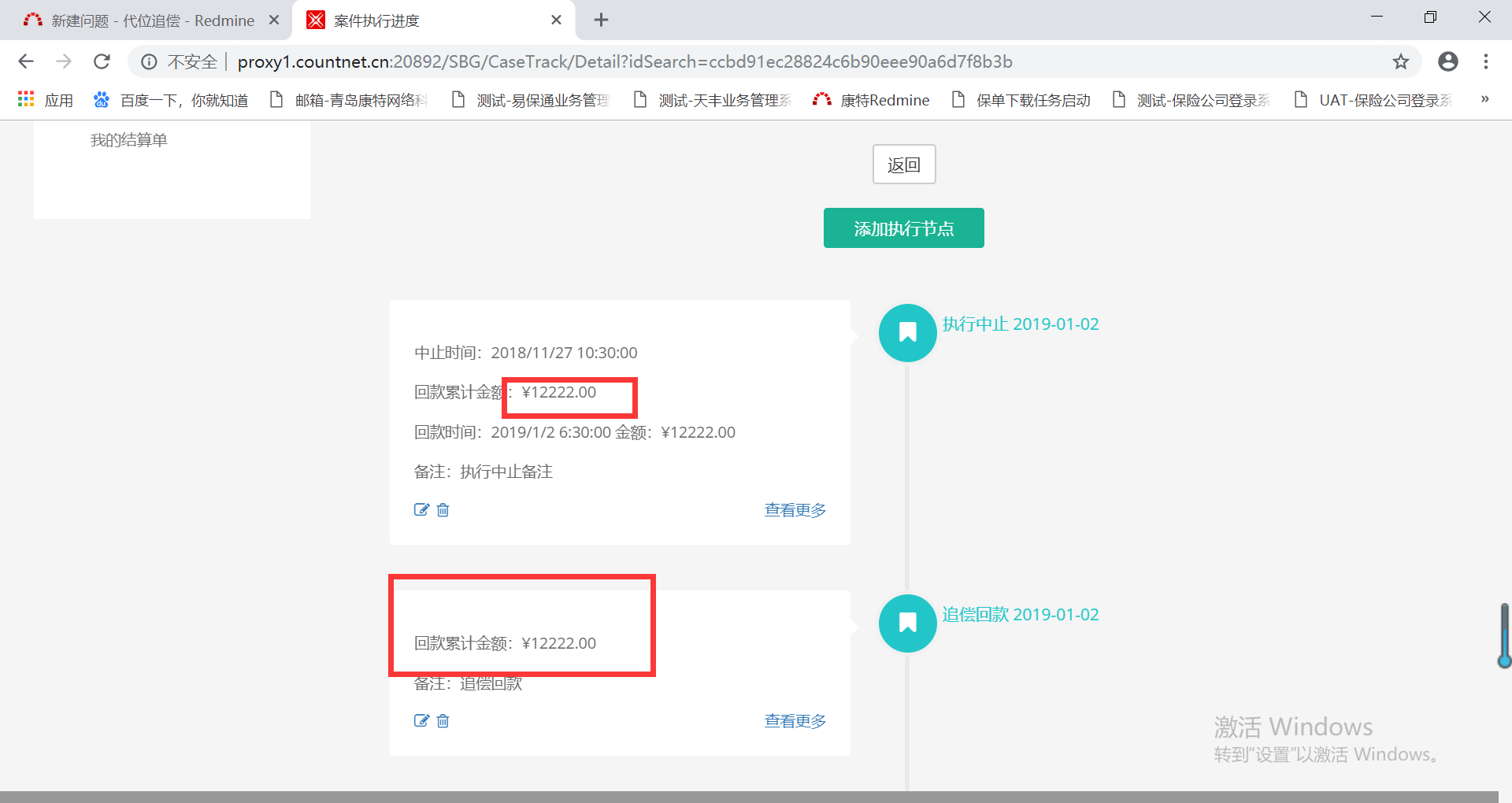Click the 备注：追偿回款 line
Screen dimensions: 1512x803
469,683
